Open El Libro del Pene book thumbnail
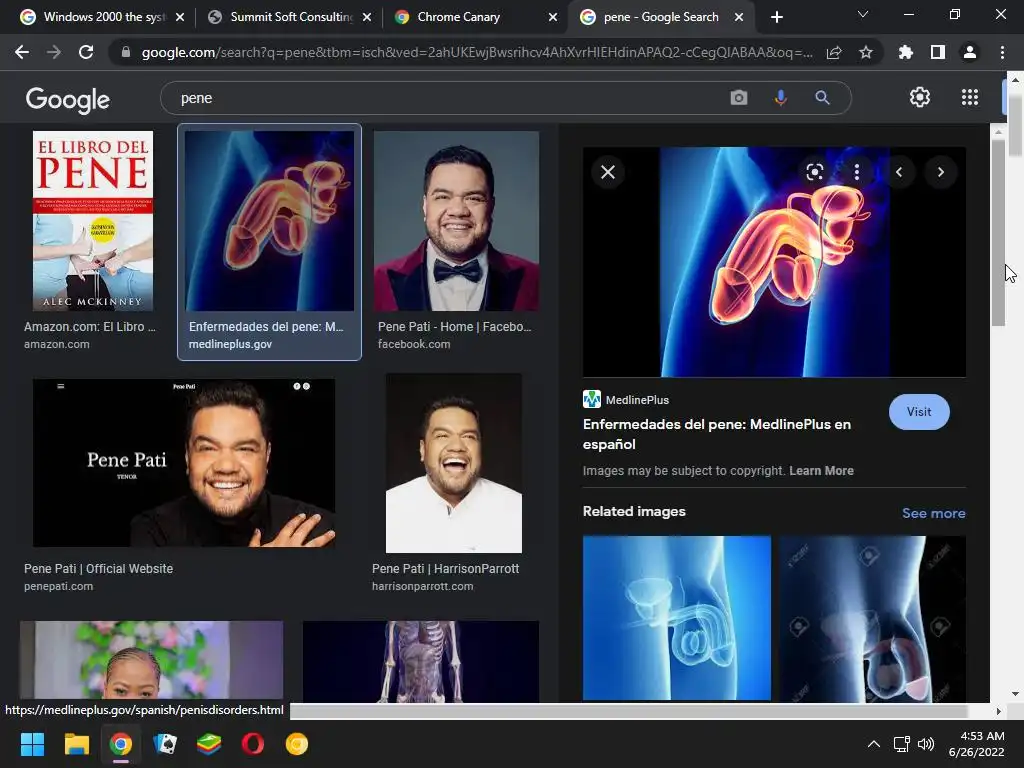 (93, 221)
